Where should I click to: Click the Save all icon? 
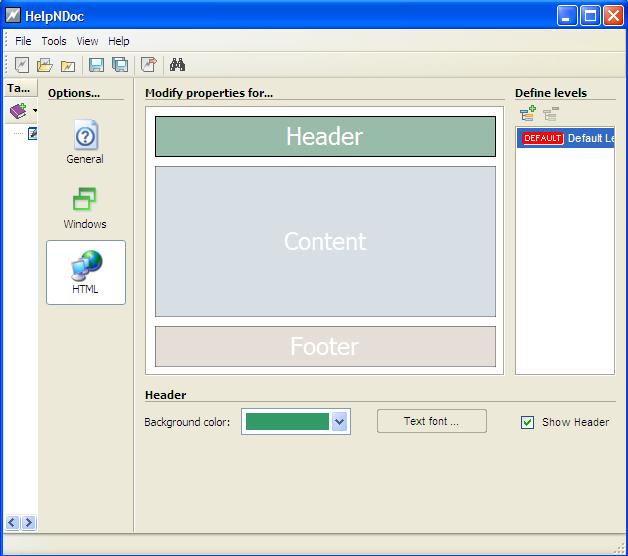pyautogui.click(x=120, y=65)
